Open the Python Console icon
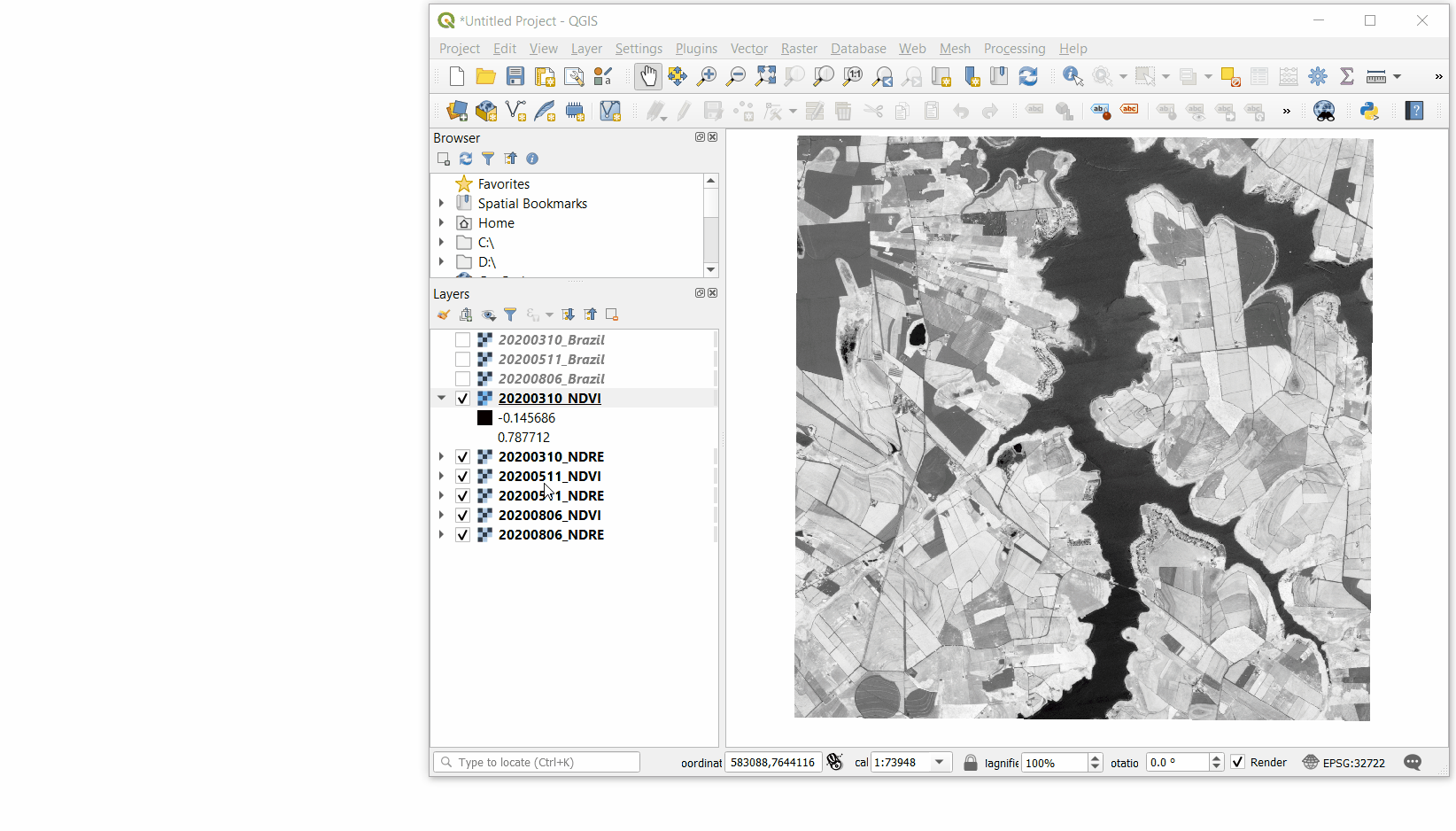The image size is (1456, 831). [x=1369, y=112]
